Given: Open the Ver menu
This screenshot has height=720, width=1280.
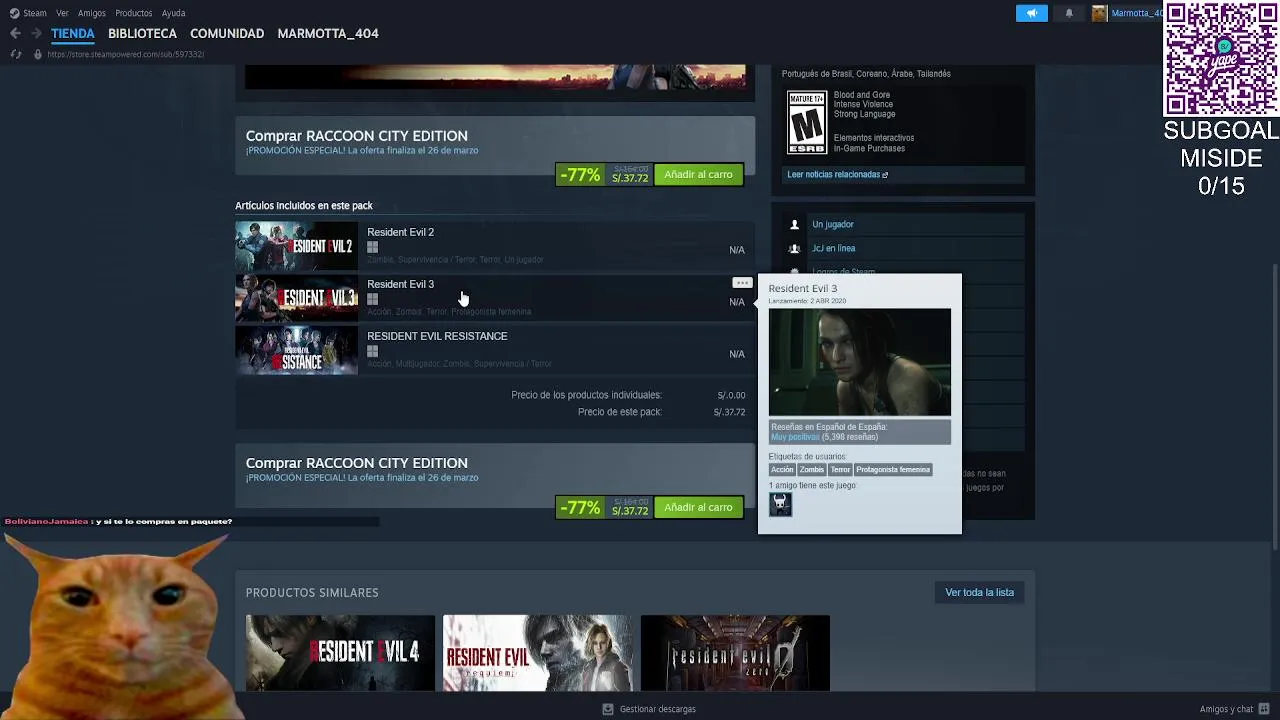Looking at the screenshot, I should tap(62, 13).
